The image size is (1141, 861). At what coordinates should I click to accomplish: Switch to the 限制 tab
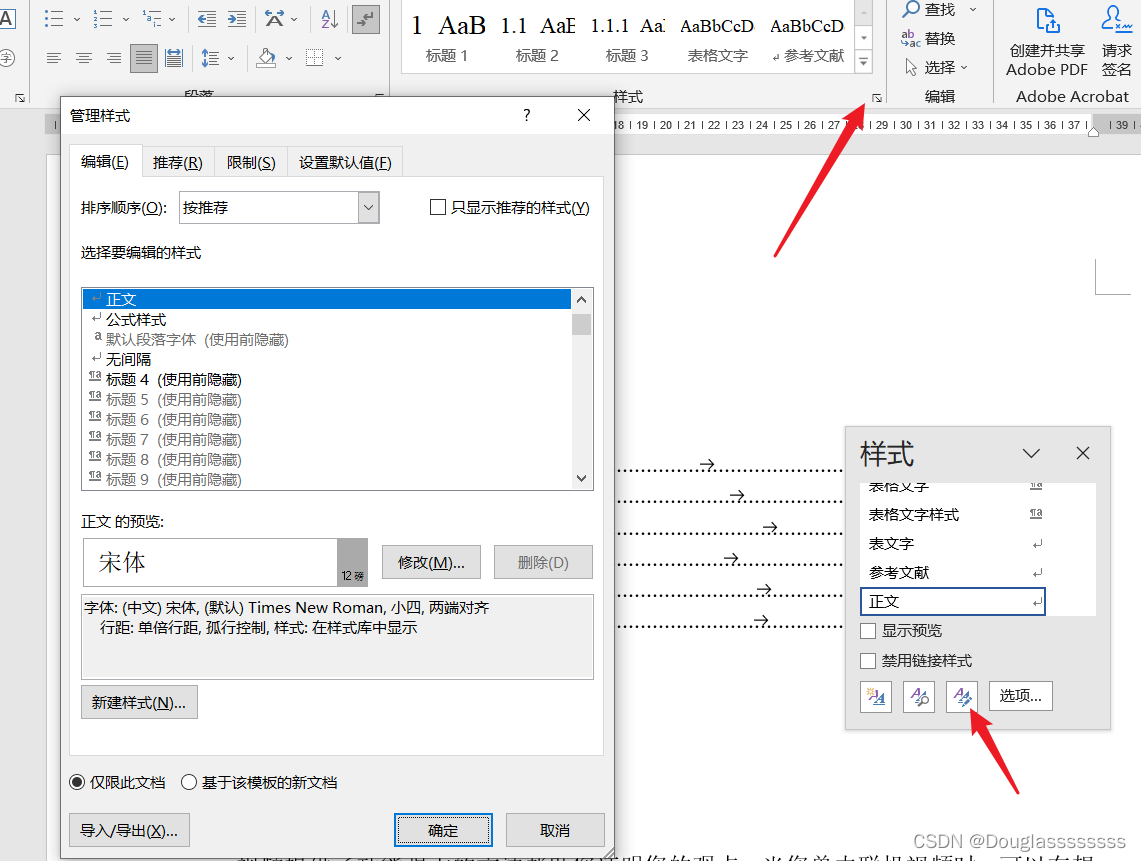(248, 160)
